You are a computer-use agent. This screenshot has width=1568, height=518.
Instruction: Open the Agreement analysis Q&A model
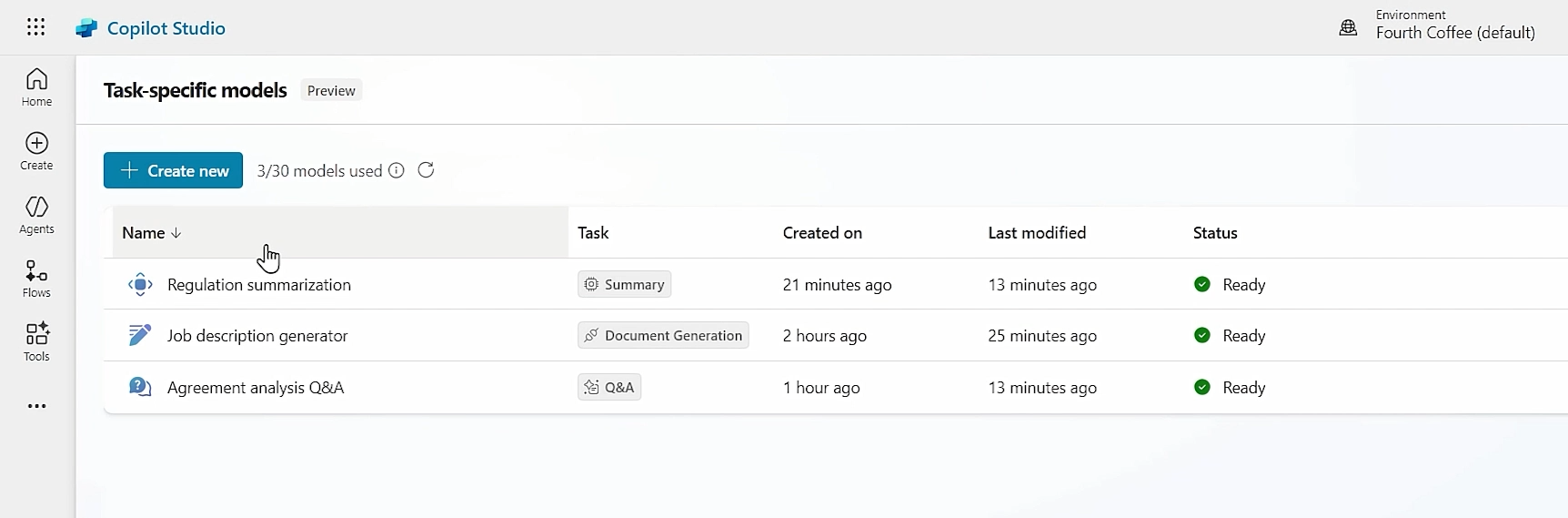tap(256, 387)
